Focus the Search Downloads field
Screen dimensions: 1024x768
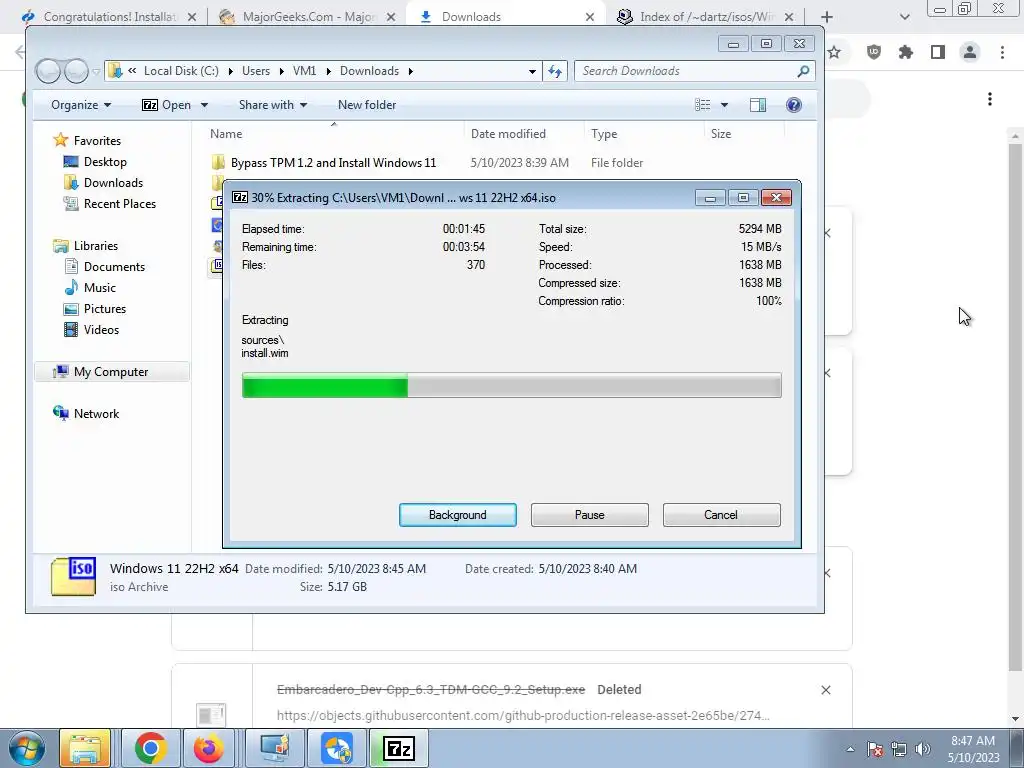point(686,71)
